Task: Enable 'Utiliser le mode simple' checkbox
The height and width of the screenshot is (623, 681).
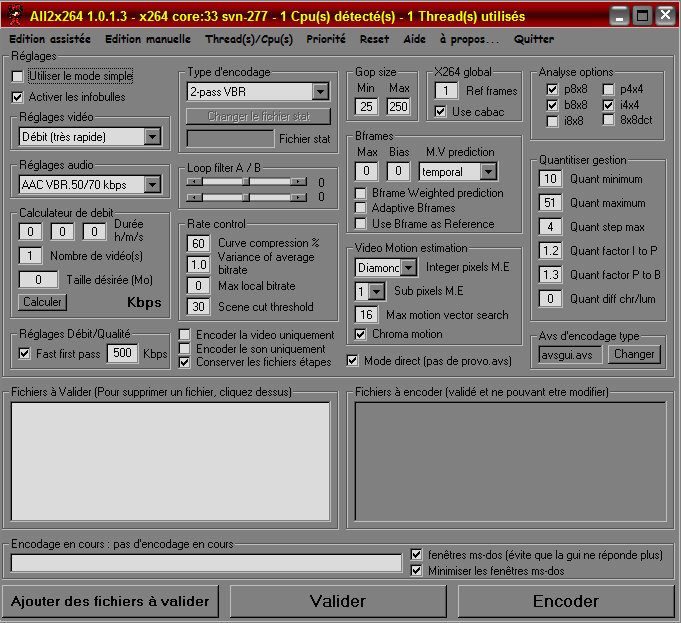Action: pos(17,76)
